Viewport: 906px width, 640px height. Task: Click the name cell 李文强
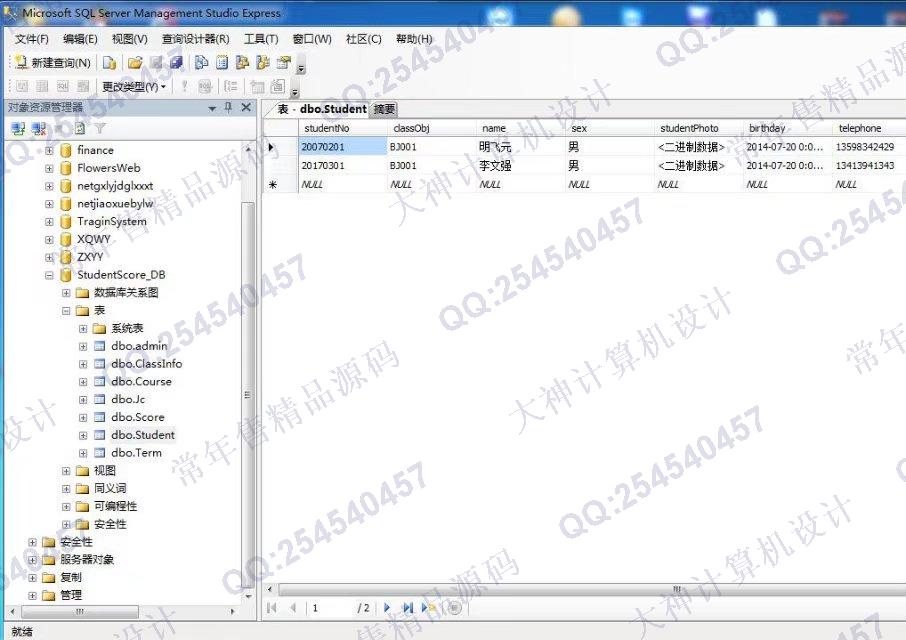(521, 166)
